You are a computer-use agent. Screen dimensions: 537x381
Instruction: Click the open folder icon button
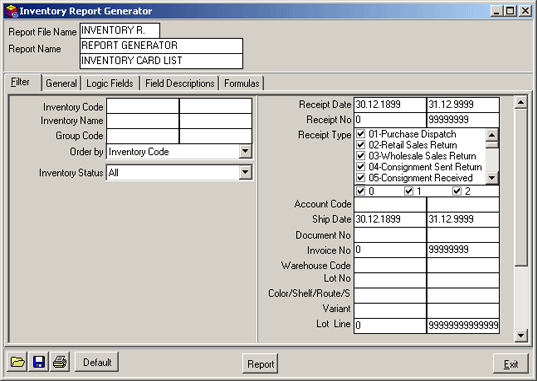pyautogui.click(x=17, y=362)
